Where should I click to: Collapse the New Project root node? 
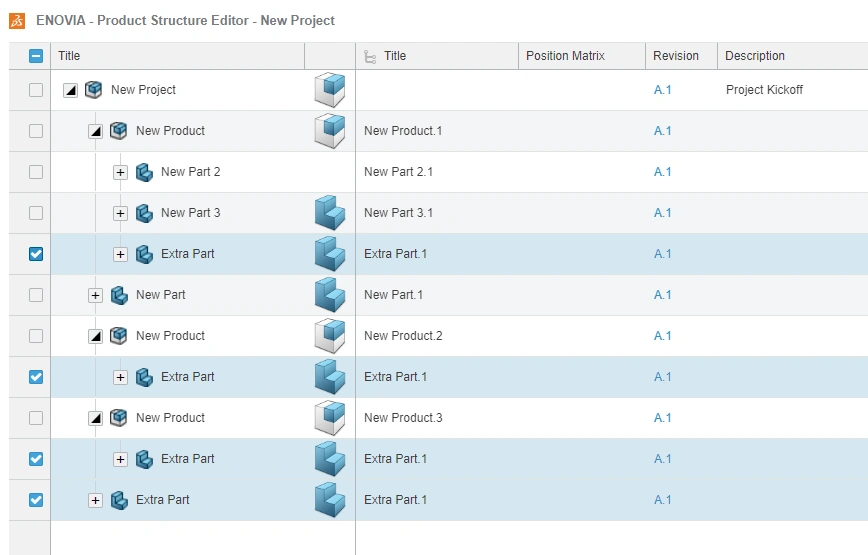70,90
